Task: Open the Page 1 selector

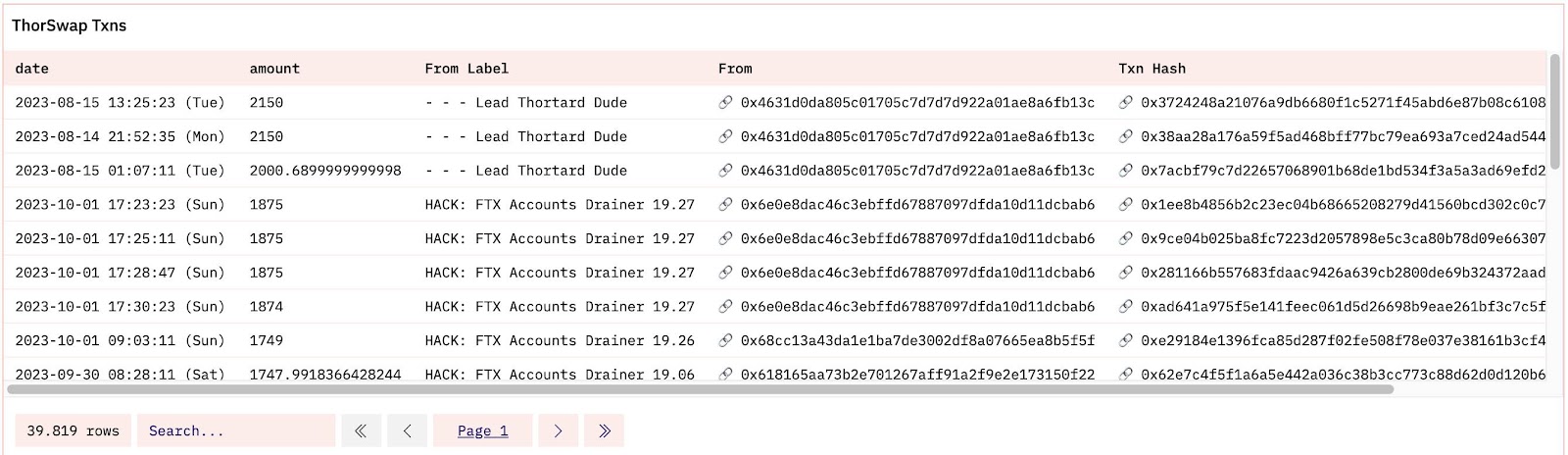Action: [x=483, y=430]
